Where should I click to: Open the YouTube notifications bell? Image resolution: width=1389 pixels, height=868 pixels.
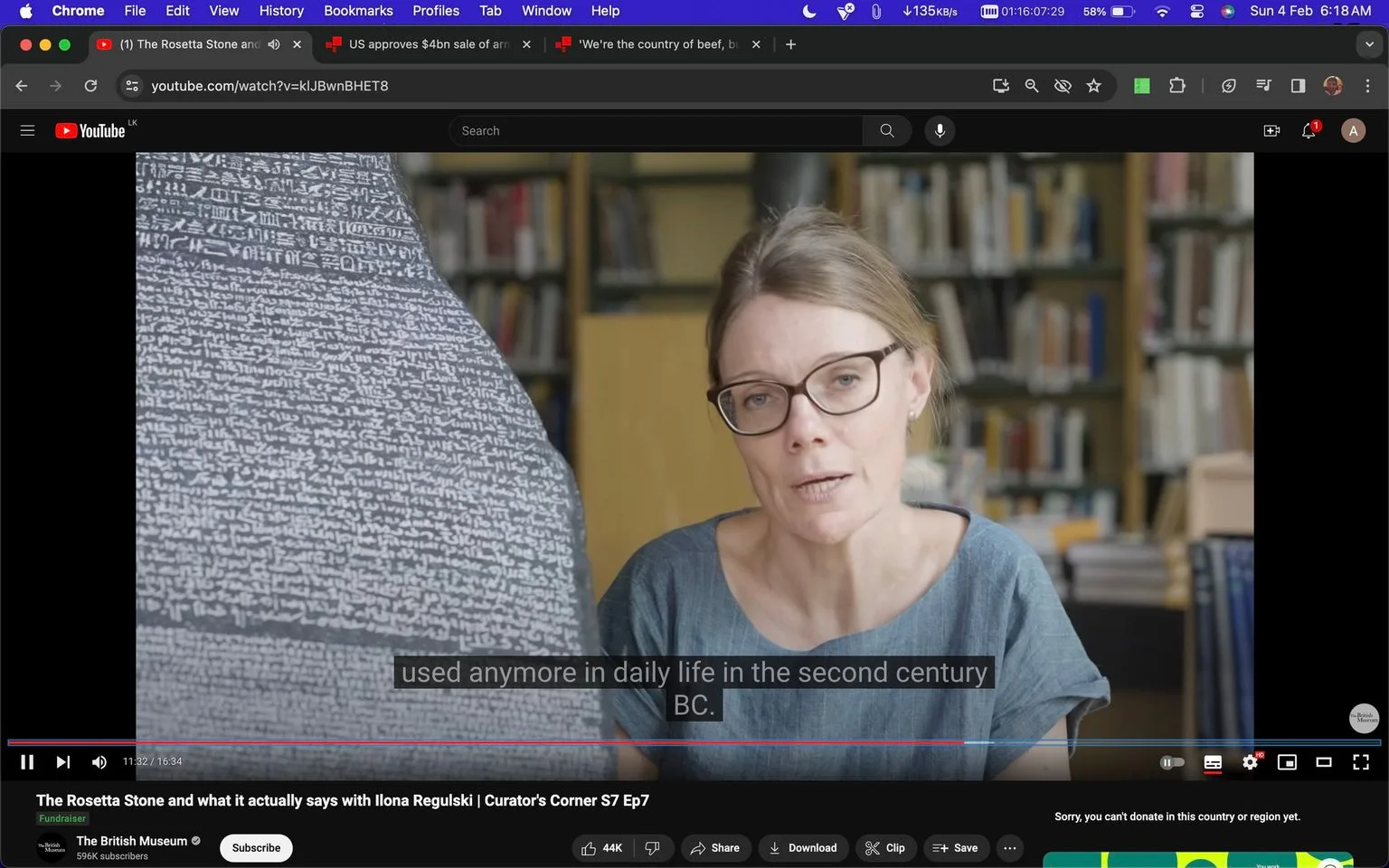[1309, 131]
